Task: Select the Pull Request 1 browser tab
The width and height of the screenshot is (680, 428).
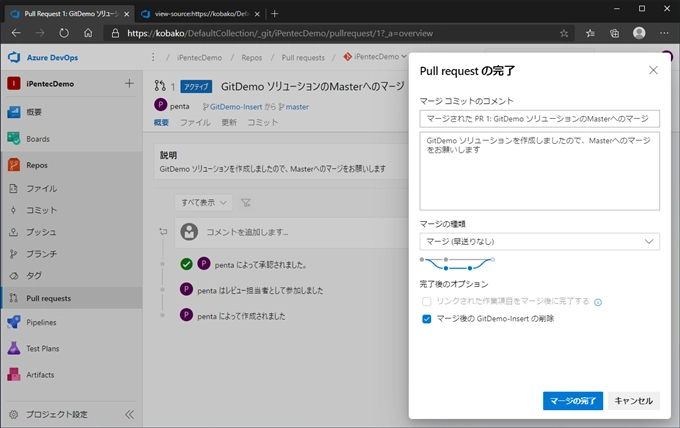Action: pyautogui.click(x=69, y=14)
